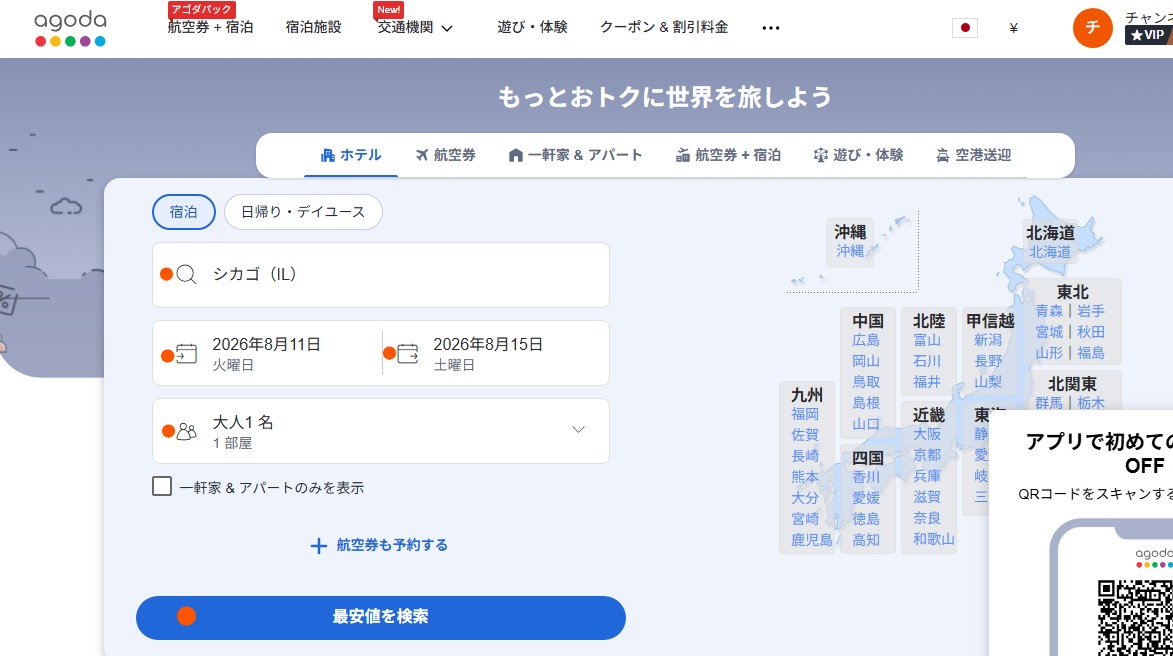Select 島根 in the 中国 region
Image resolution: width=1173 pixels, height=656 pixels.
[866, 402]
